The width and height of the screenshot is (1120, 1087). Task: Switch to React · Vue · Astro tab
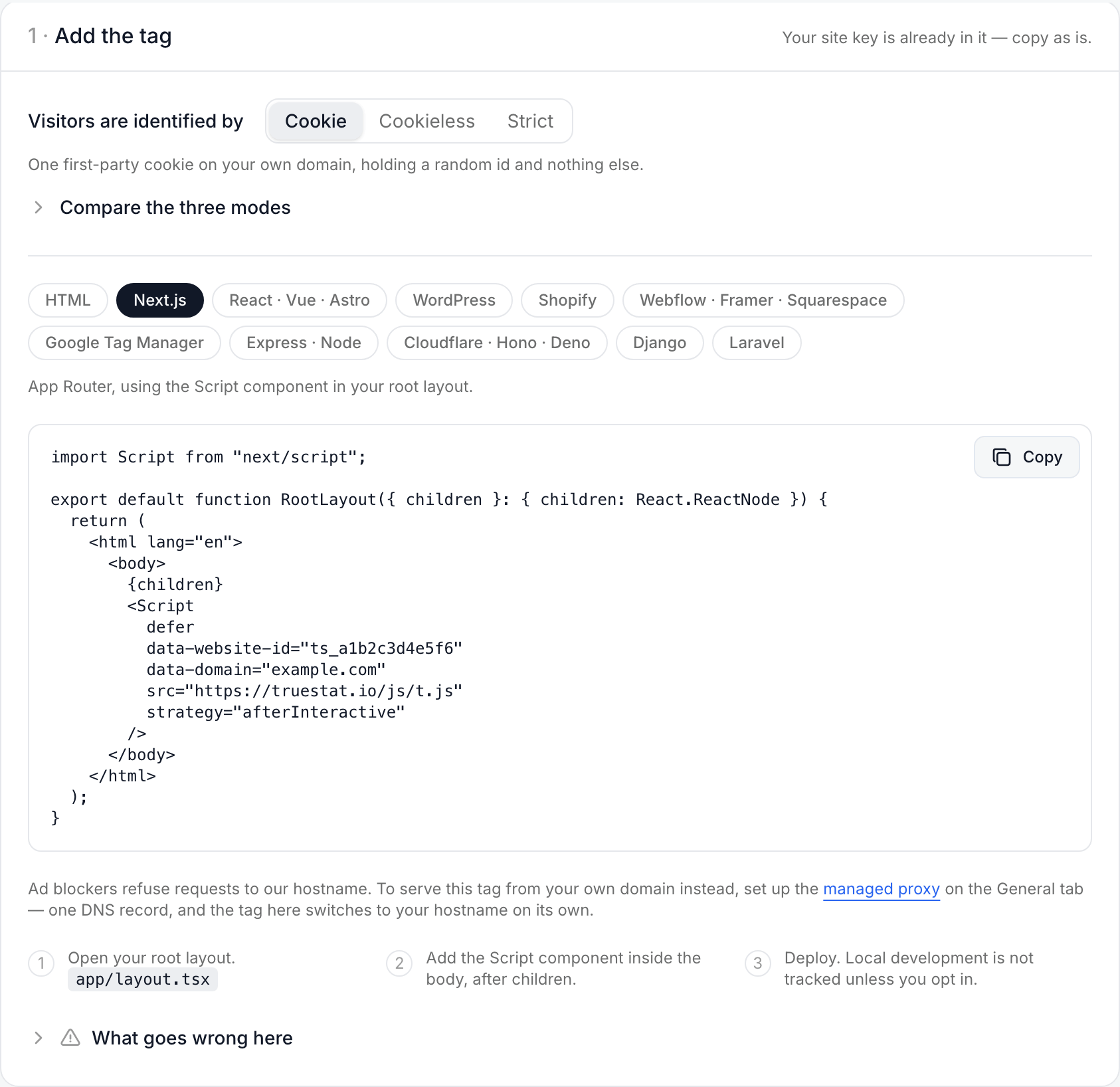(300, 300)
